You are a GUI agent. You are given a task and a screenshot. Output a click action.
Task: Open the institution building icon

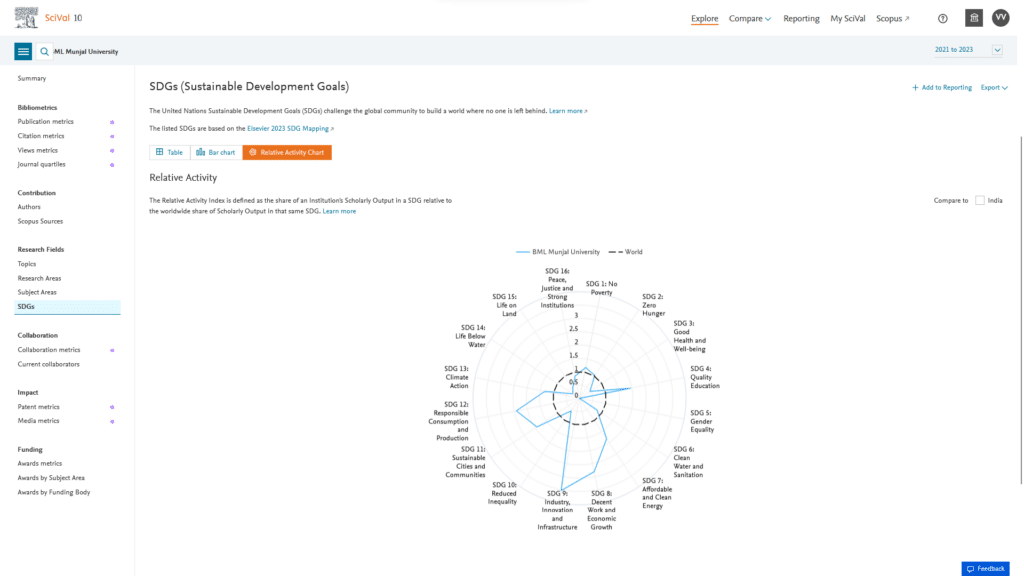974,18
